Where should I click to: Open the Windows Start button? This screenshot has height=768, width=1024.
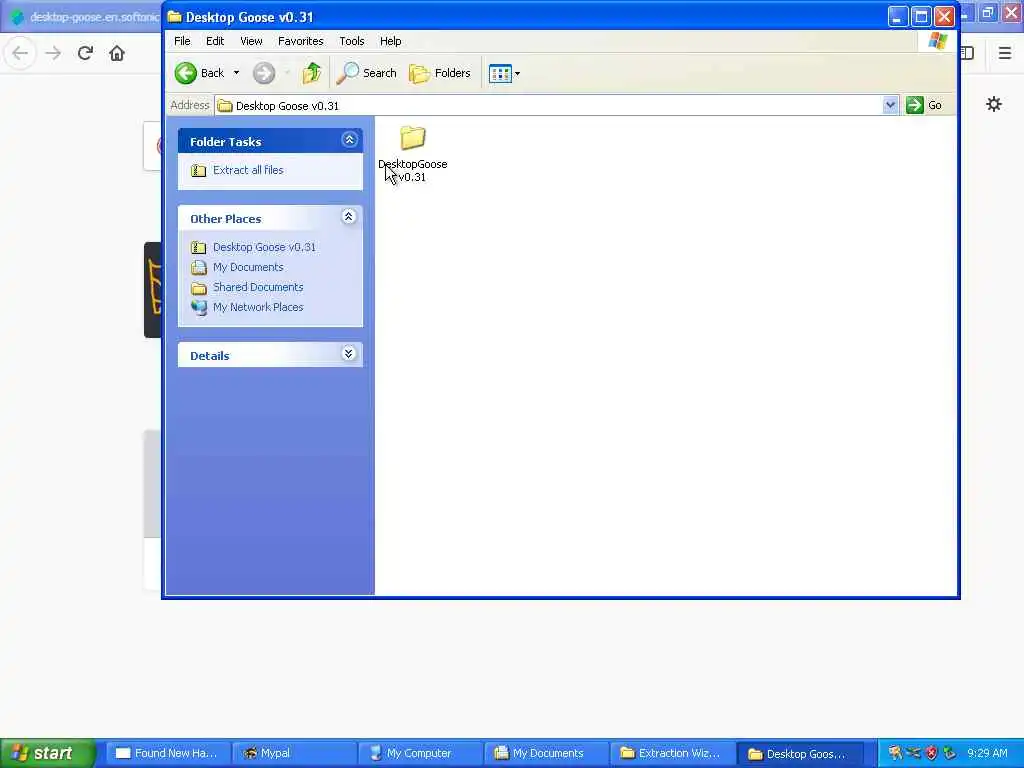[47, 753]
